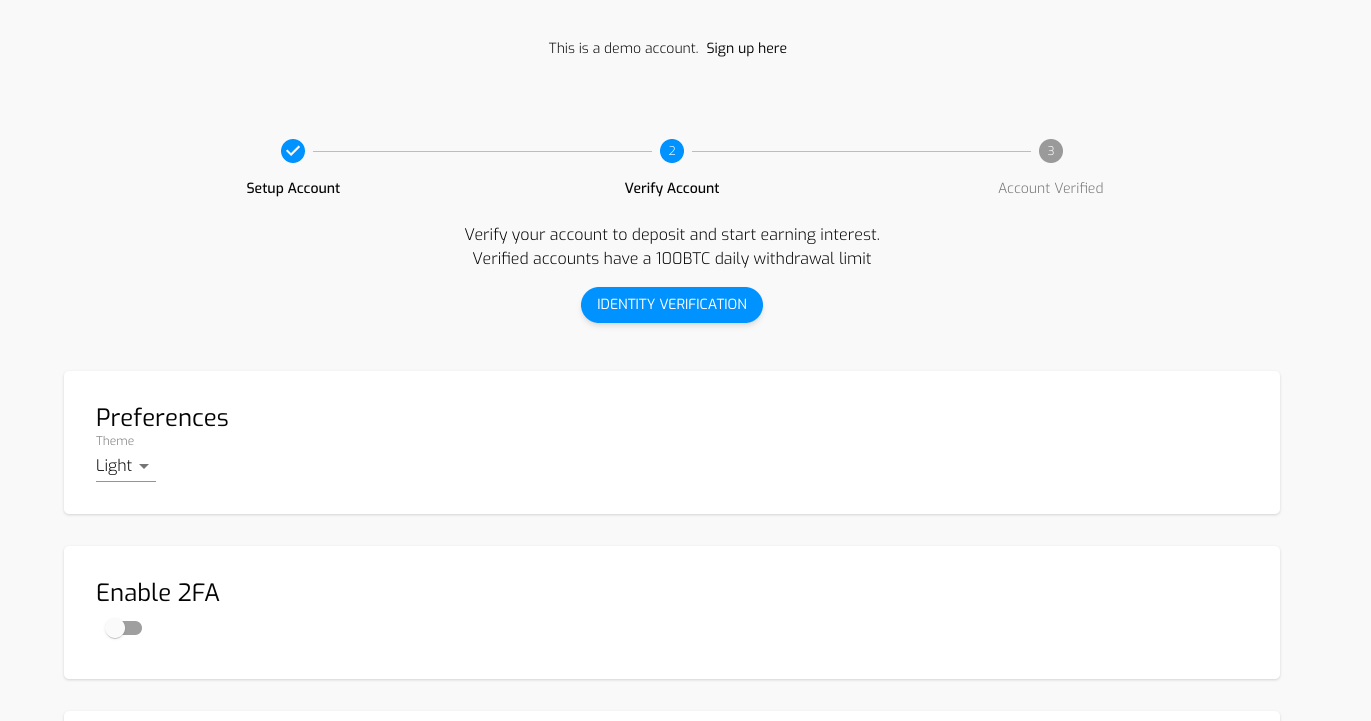
Task: Click the demo account notice text
Action: 623,48
